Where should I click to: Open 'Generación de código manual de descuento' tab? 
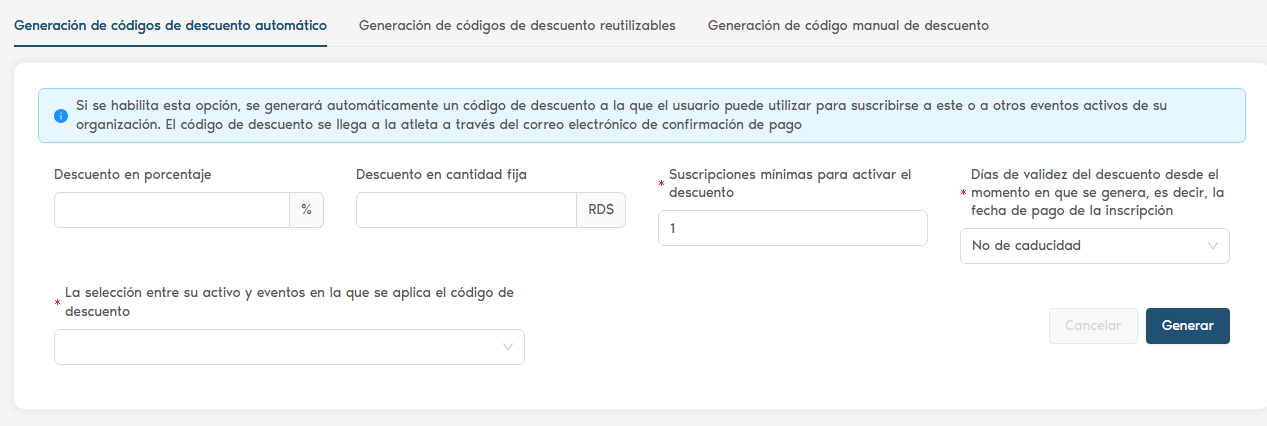pos(848,26)
